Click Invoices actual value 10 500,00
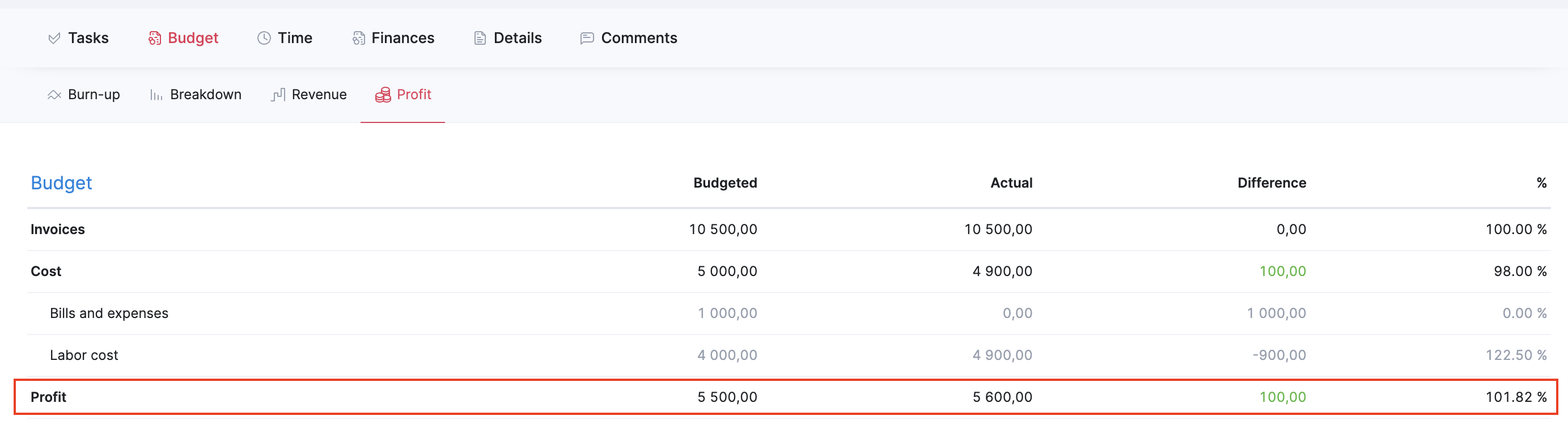 (x=998, y=230)
